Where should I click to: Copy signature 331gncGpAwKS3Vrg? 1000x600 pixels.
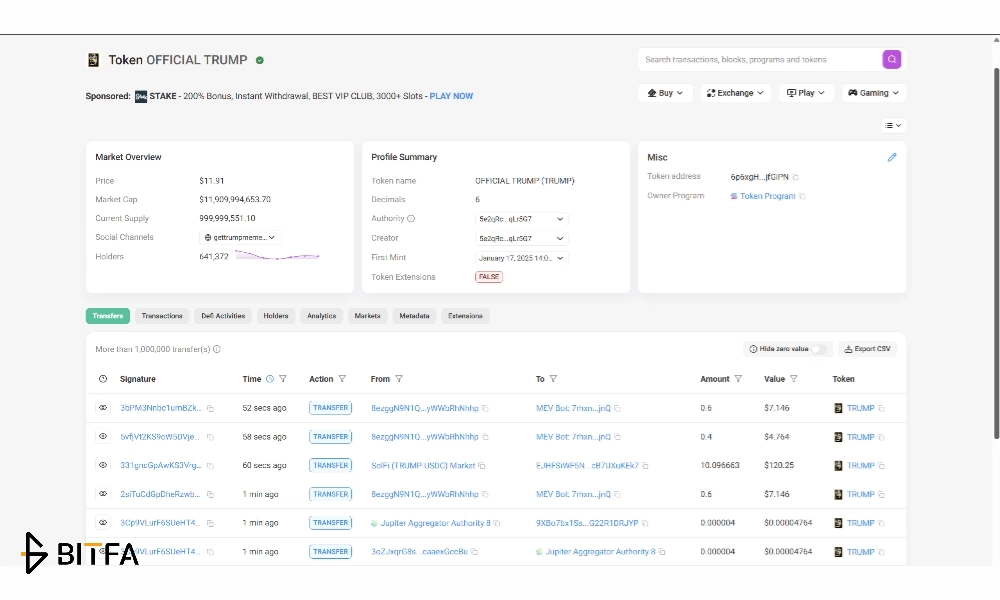[x=210, y=466]
